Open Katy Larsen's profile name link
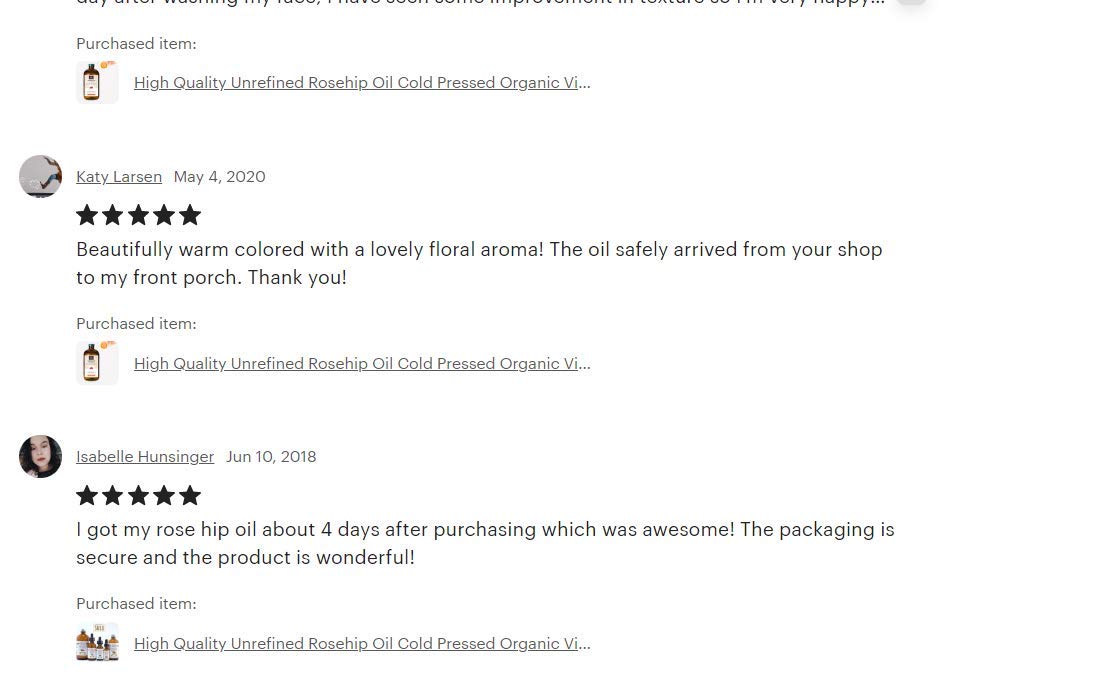1100x698 pixels. click(x=119, y=177)
